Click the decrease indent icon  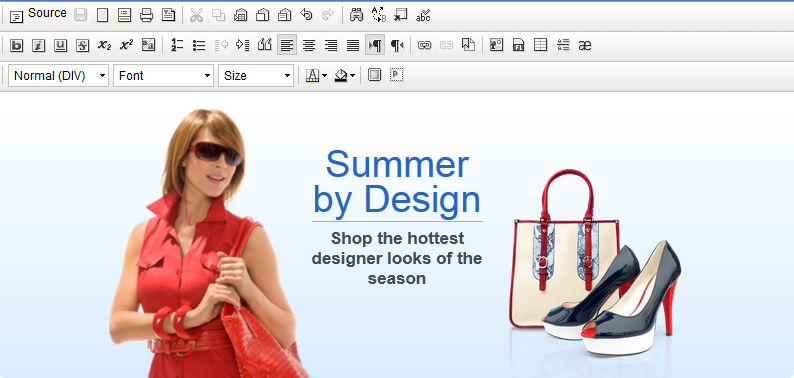[x=221, y=45]
